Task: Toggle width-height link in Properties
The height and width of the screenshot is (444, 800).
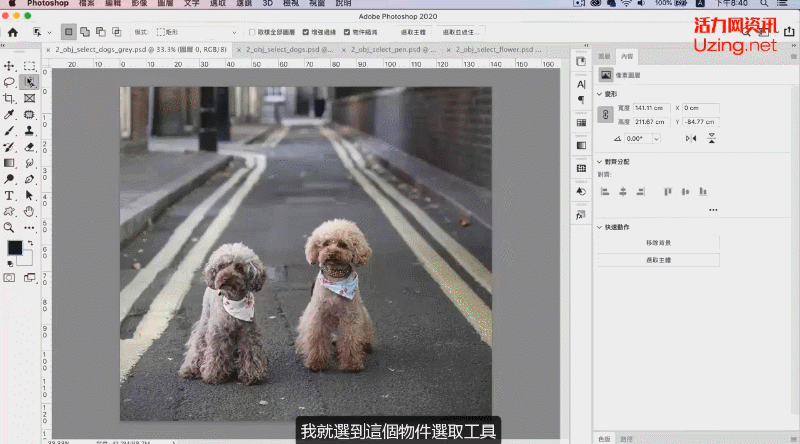Action: (606, 114)
